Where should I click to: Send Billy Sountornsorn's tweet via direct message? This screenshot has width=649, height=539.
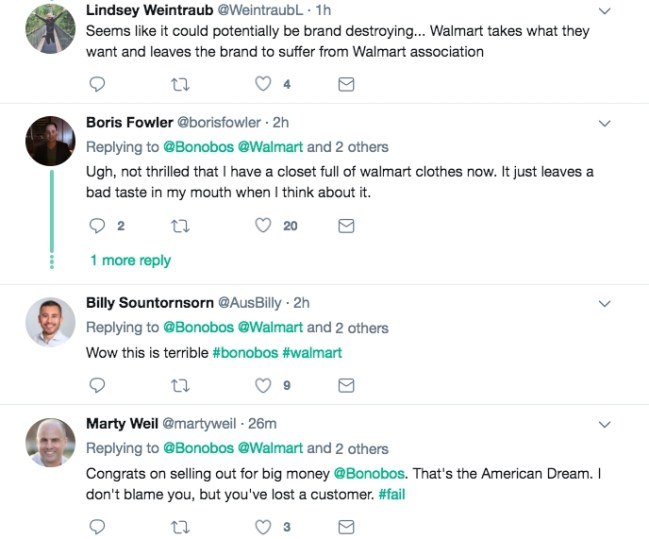click(346, 384)
